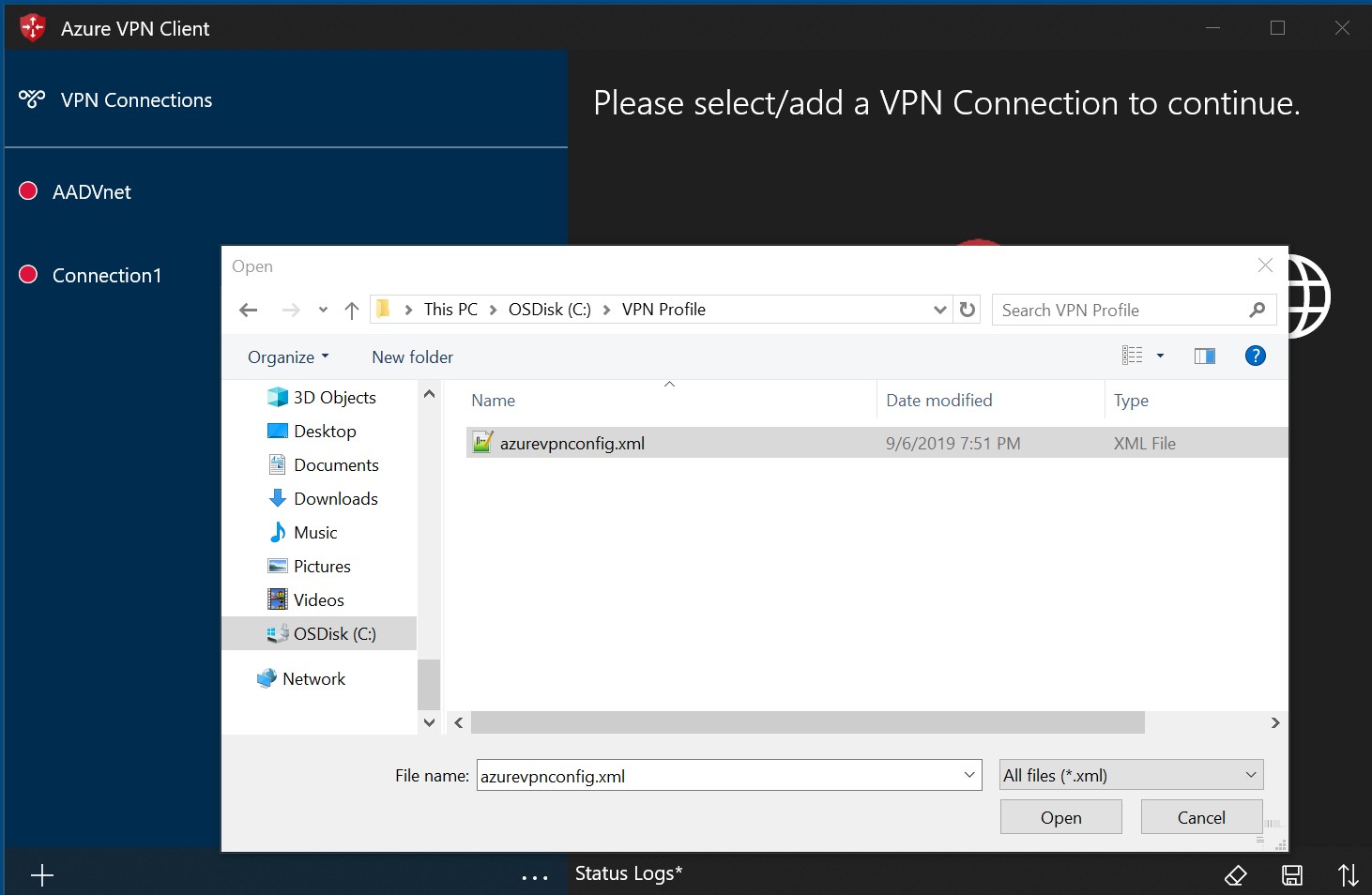Open the file type dropdown showing All files (*.xml)
The width and height of the screenshot is (1372, 895).
(x=1130, y=774)
